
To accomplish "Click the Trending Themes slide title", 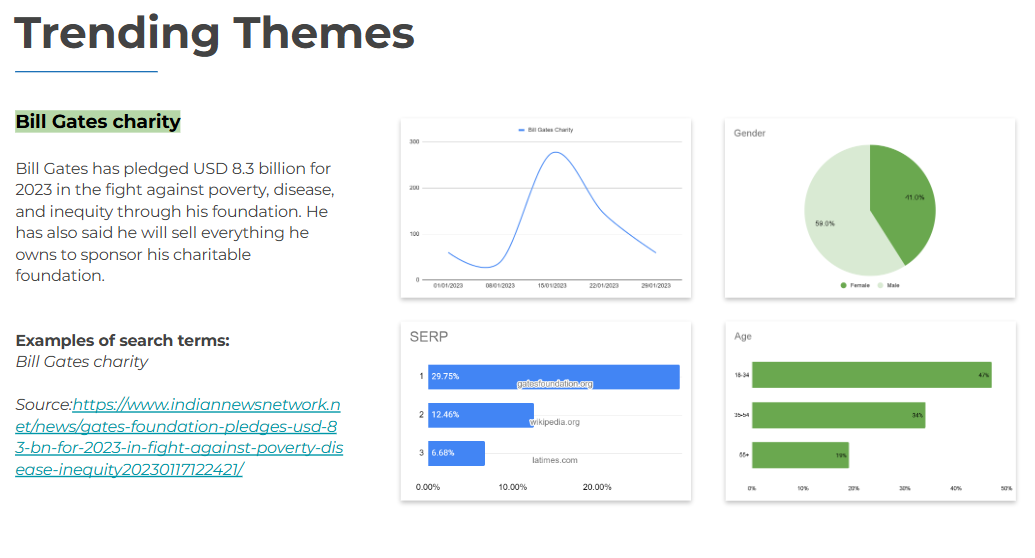I will click(x=214, y=34).
